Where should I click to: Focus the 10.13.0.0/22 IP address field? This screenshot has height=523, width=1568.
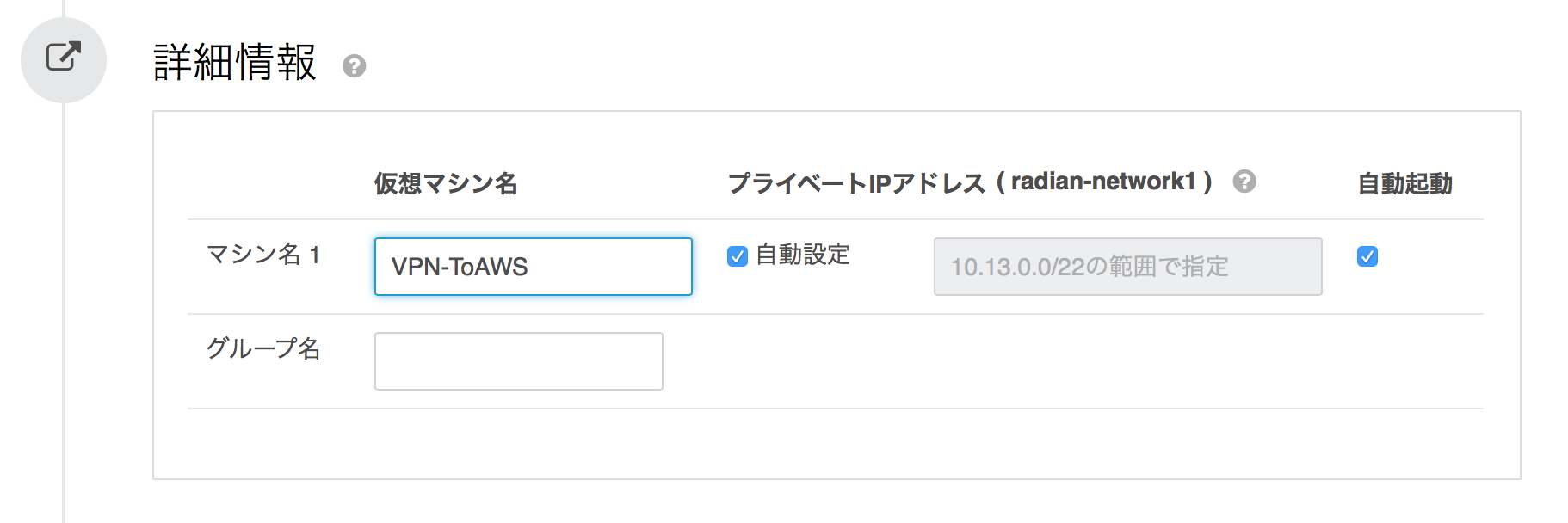click(1127, 267)
